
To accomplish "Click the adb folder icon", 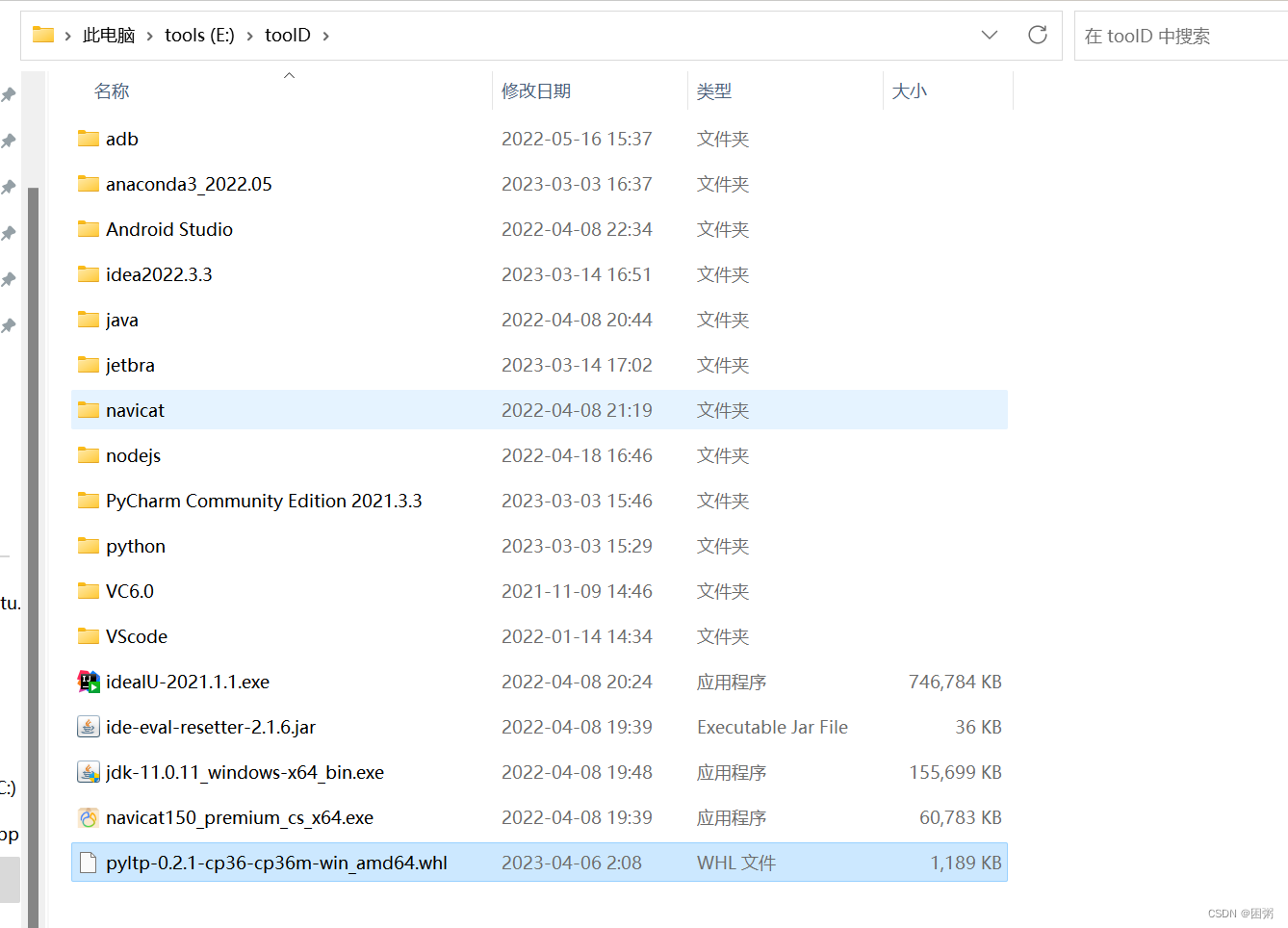I will pos(89,139).
